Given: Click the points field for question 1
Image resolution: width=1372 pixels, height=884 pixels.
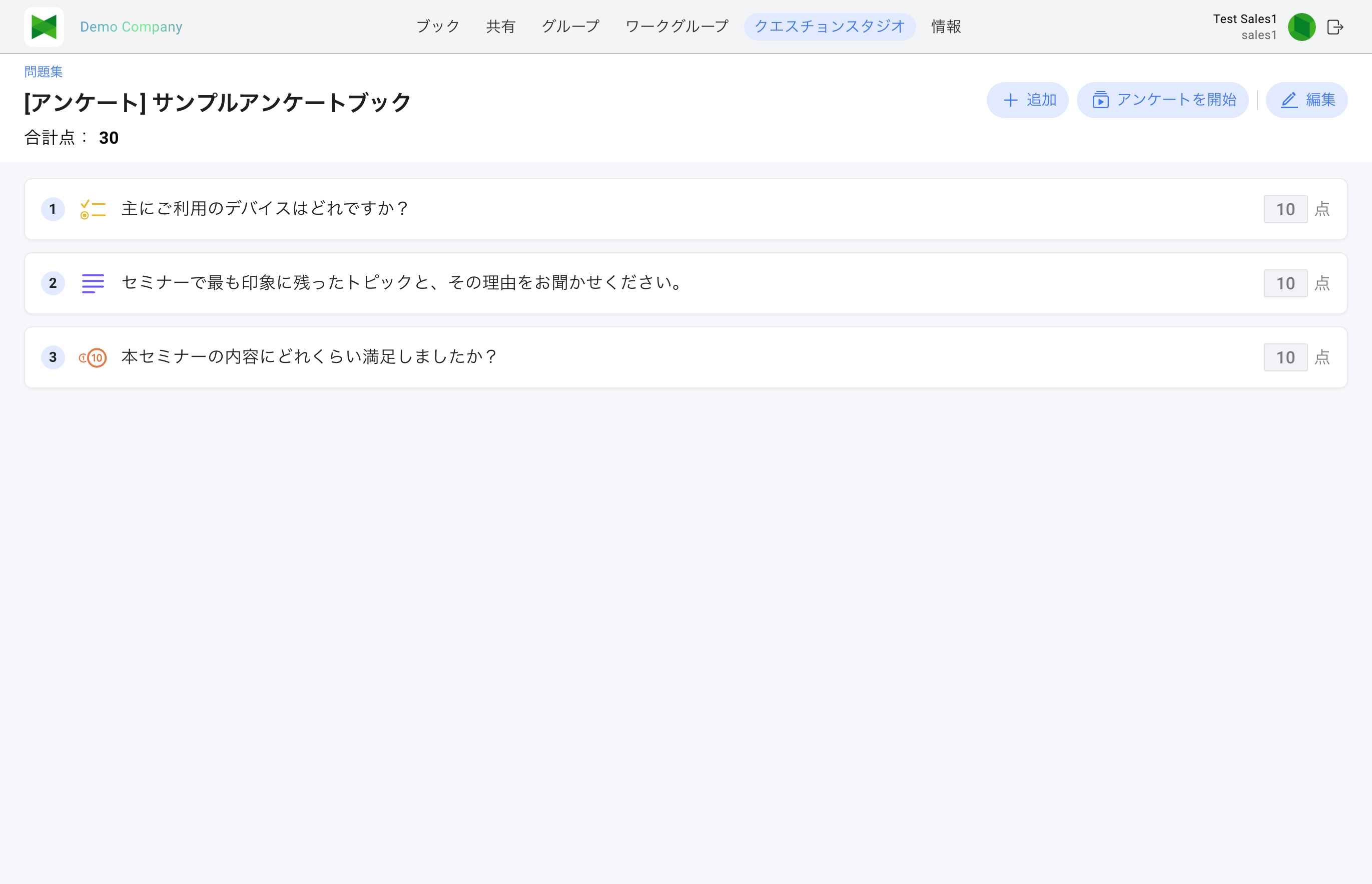Looking at the screenshot, I should point(1285,209).
